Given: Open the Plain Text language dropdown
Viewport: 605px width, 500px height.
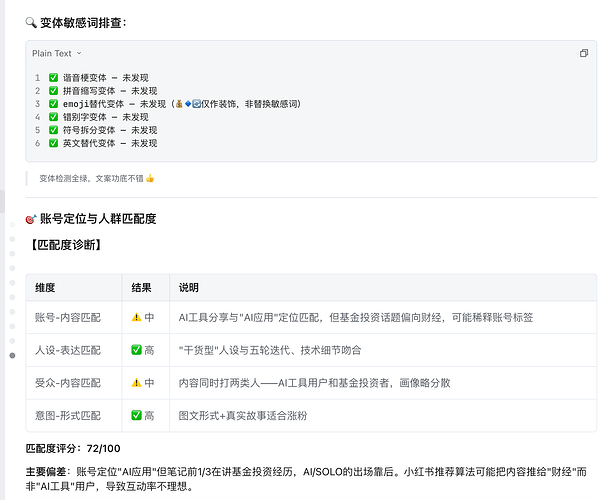Looking at the screenshot, I should click(57, 53).
